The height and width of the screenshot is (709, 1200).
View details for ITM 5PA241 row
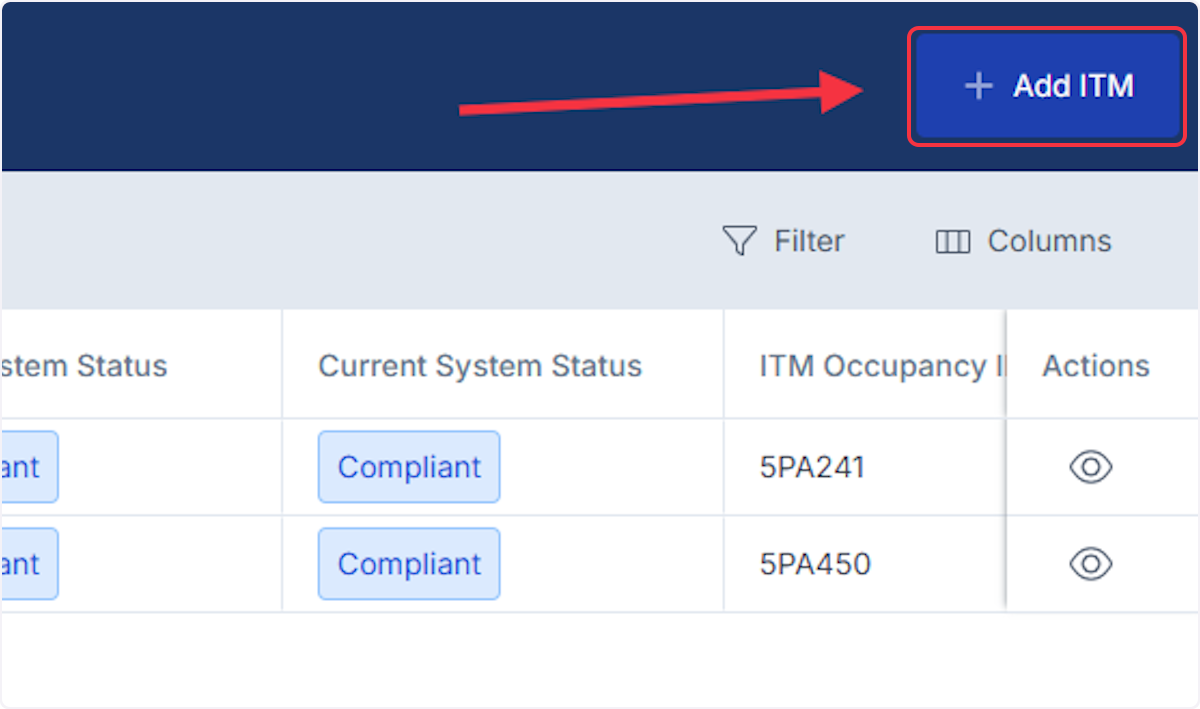(x=1091, y=467)
